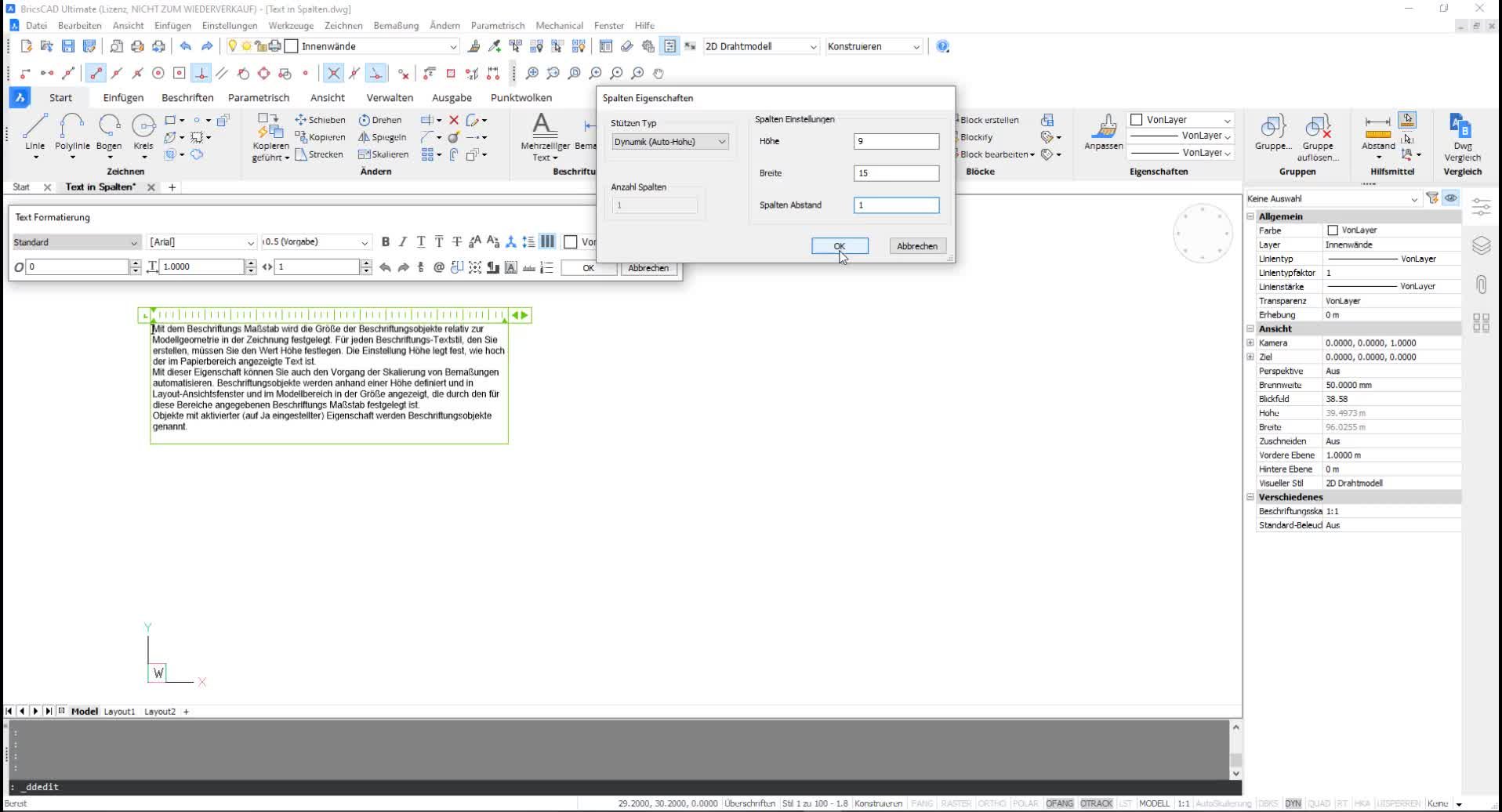Click the VonLayer color swatch in Eigenschaften ribbon

coord(1136,120)
